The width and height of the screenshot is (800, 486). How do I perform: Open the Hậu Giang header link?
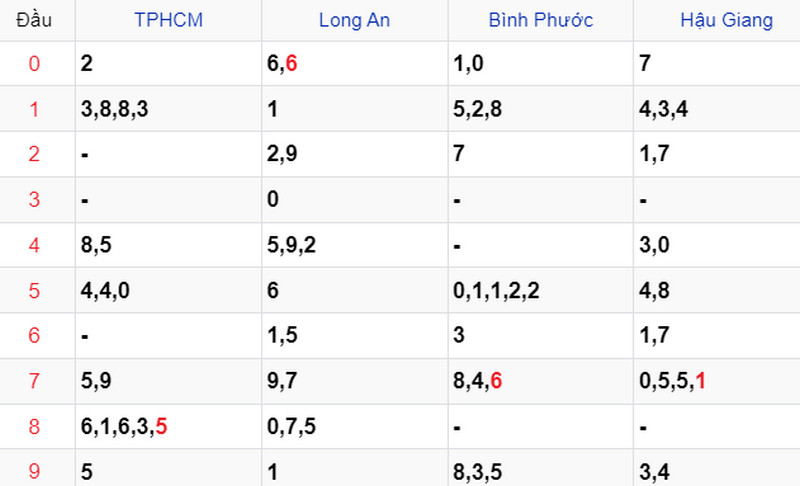(x=727, y=20)
